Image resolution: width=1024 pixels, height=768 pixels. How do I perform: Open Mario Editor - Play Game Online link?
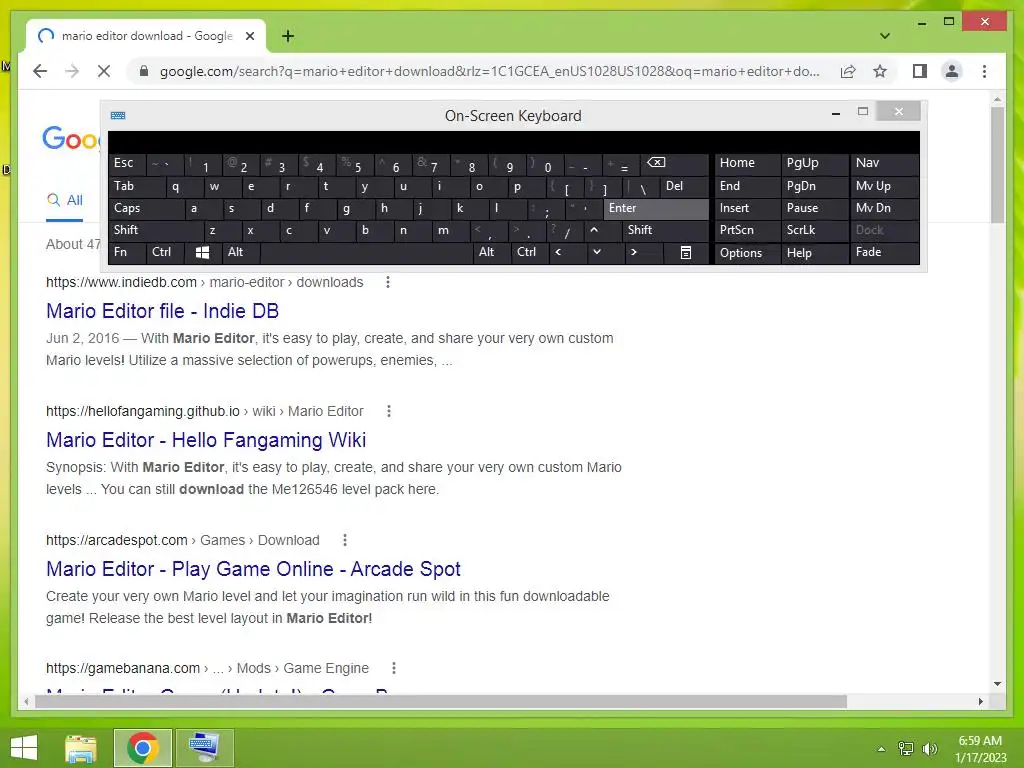pyautogui.click(x=253, y=569)
